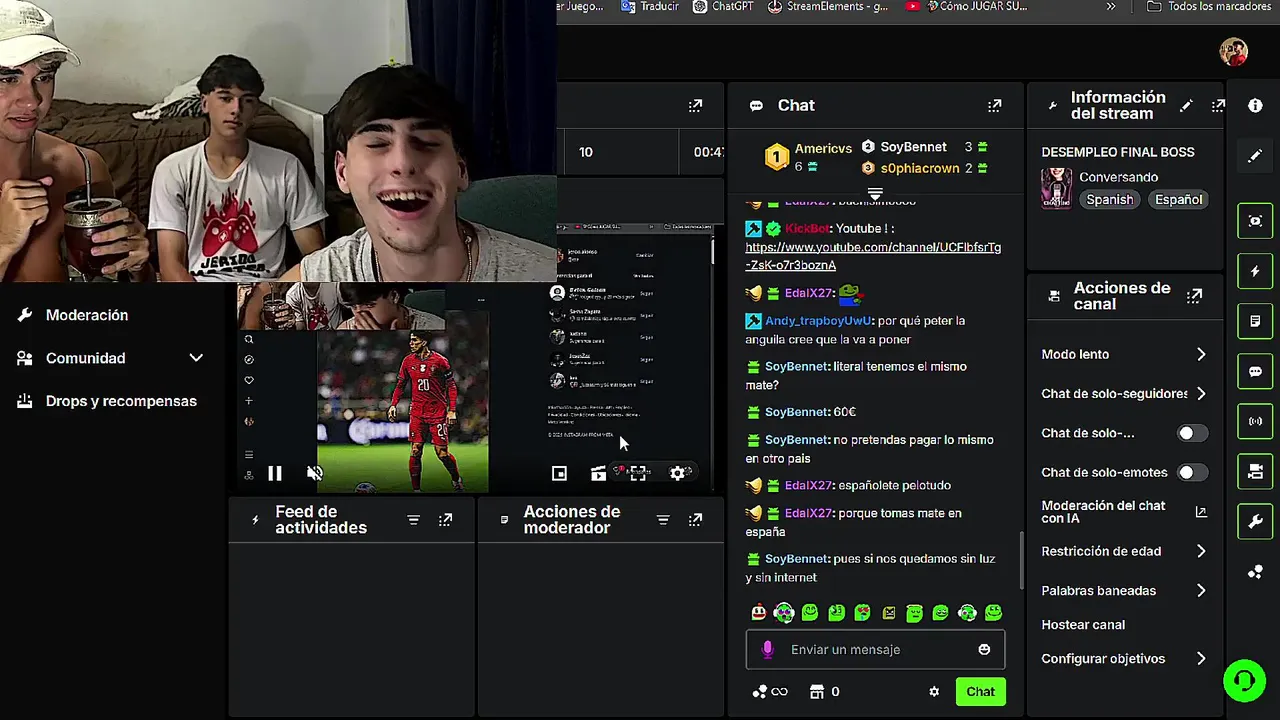Filter the Acciones de moderador list

(x=662, y=520)
